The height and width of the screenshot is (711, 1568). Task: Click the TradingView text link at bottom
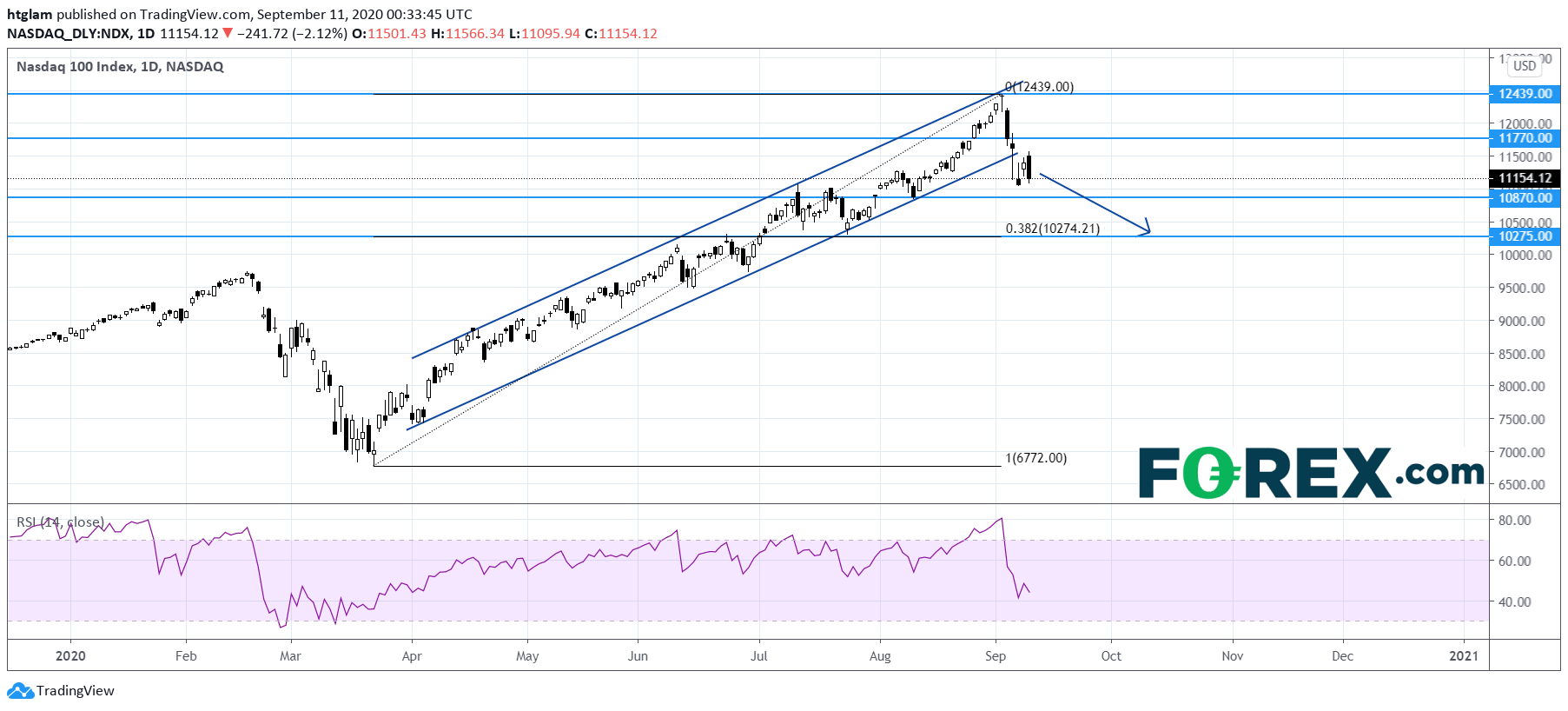tap(76, 691)
